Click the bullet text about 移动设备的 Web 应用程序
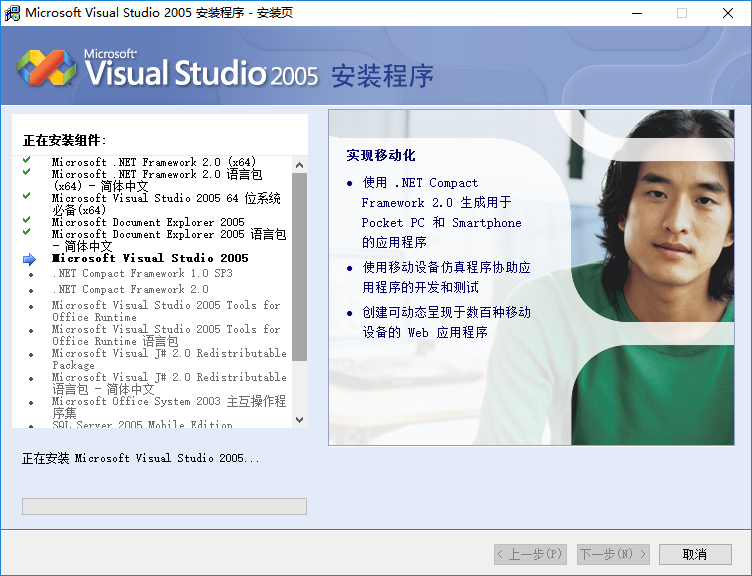The width and height of the screenshot is (752, 576). coord(446,322)
